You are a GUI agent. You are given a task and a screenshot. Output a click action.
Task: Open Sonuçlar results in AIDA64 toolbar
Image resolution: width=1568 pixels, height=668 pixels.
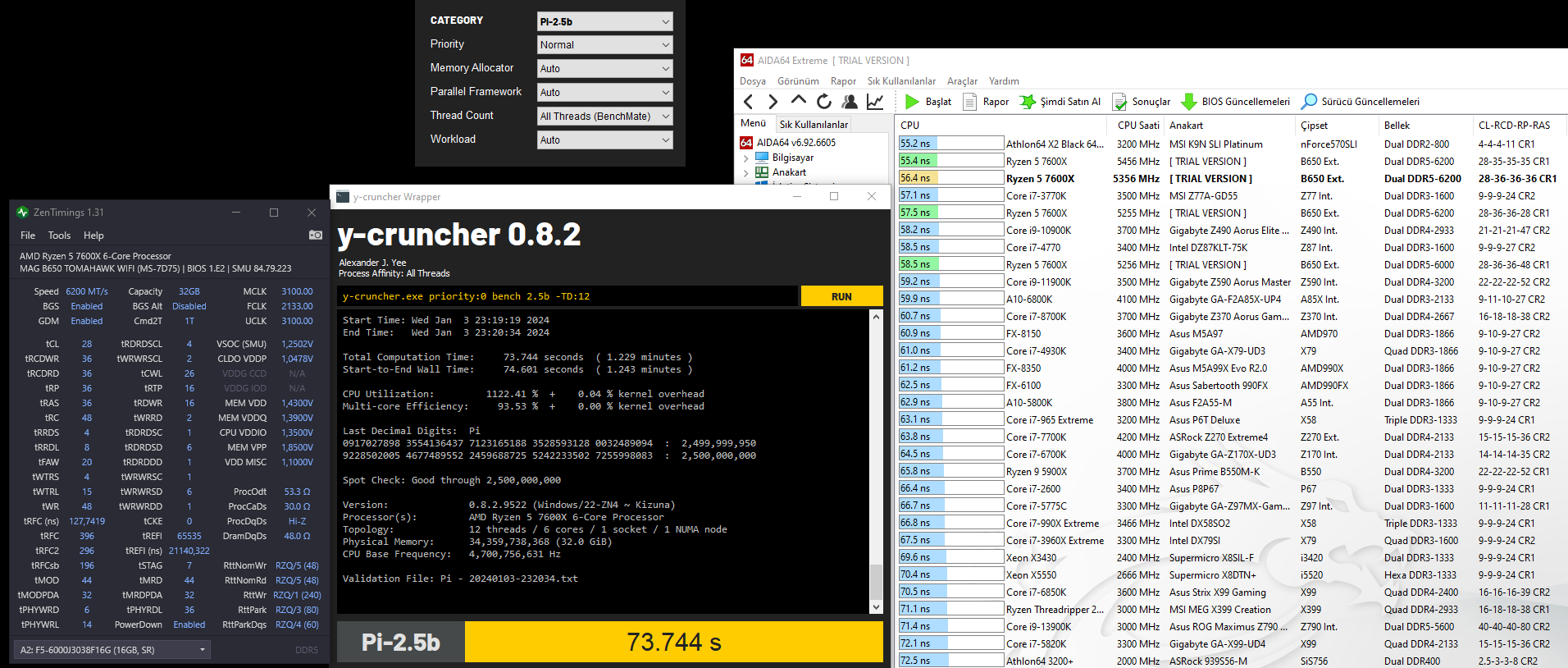(1142, 102)
